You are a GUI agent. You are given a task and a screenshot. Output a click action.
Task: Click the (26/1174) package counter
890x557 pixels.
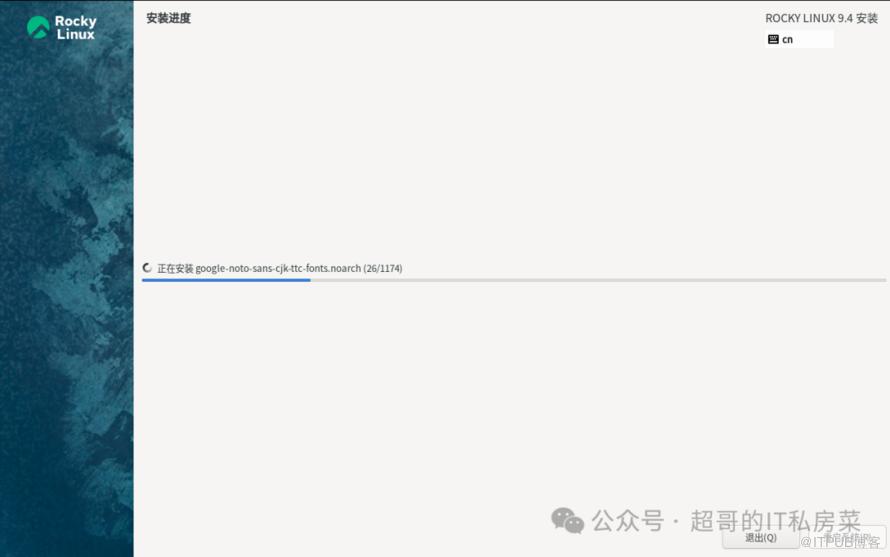[x=383, y=268]
